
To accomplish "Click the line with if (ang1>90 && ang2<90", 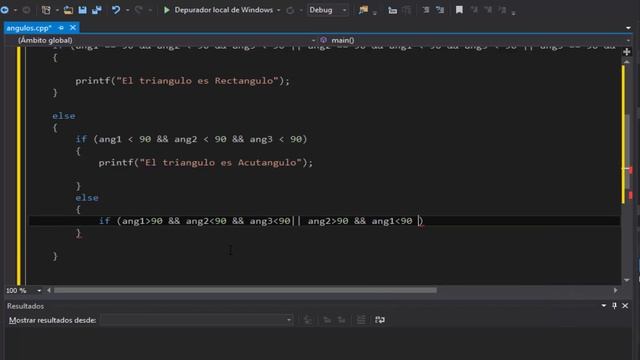I will pos(261,221).
